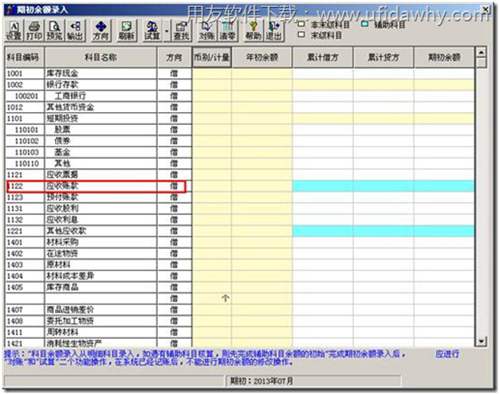This screenshot has width=500, height=395.
Task: Click the cyan 辅助科目 legend swatch
Action: tap(365, 24)
